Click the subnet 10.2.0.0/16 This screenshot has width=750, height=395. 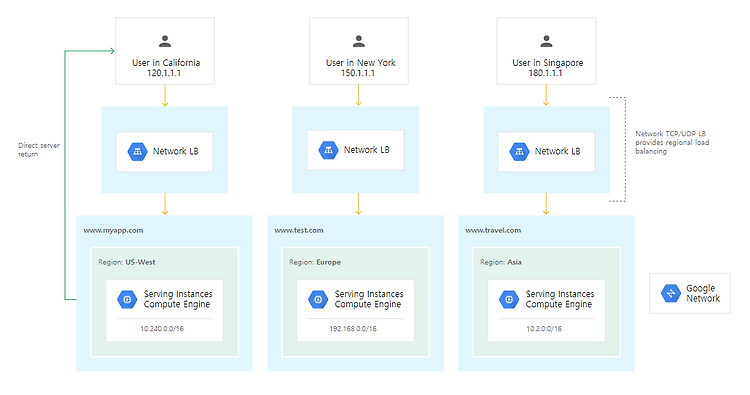pyautogui.click(x=544, y=329)
